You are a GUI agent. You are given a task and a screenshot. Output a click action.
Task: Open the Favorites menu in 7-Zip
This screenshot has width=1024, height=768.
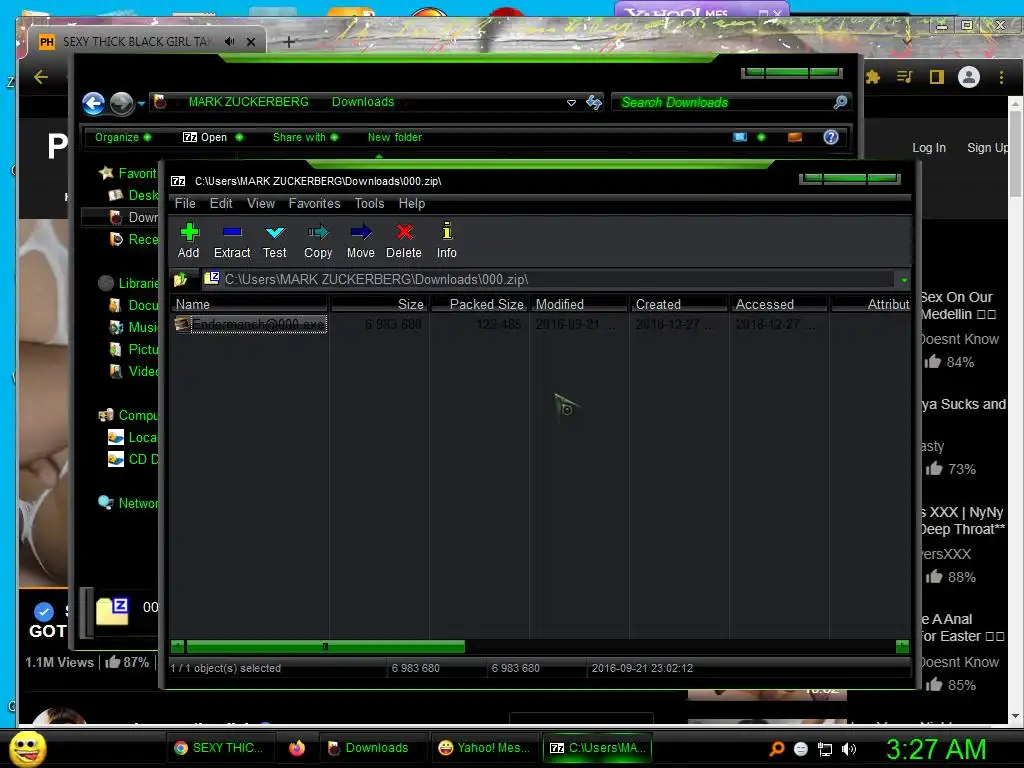314,203
